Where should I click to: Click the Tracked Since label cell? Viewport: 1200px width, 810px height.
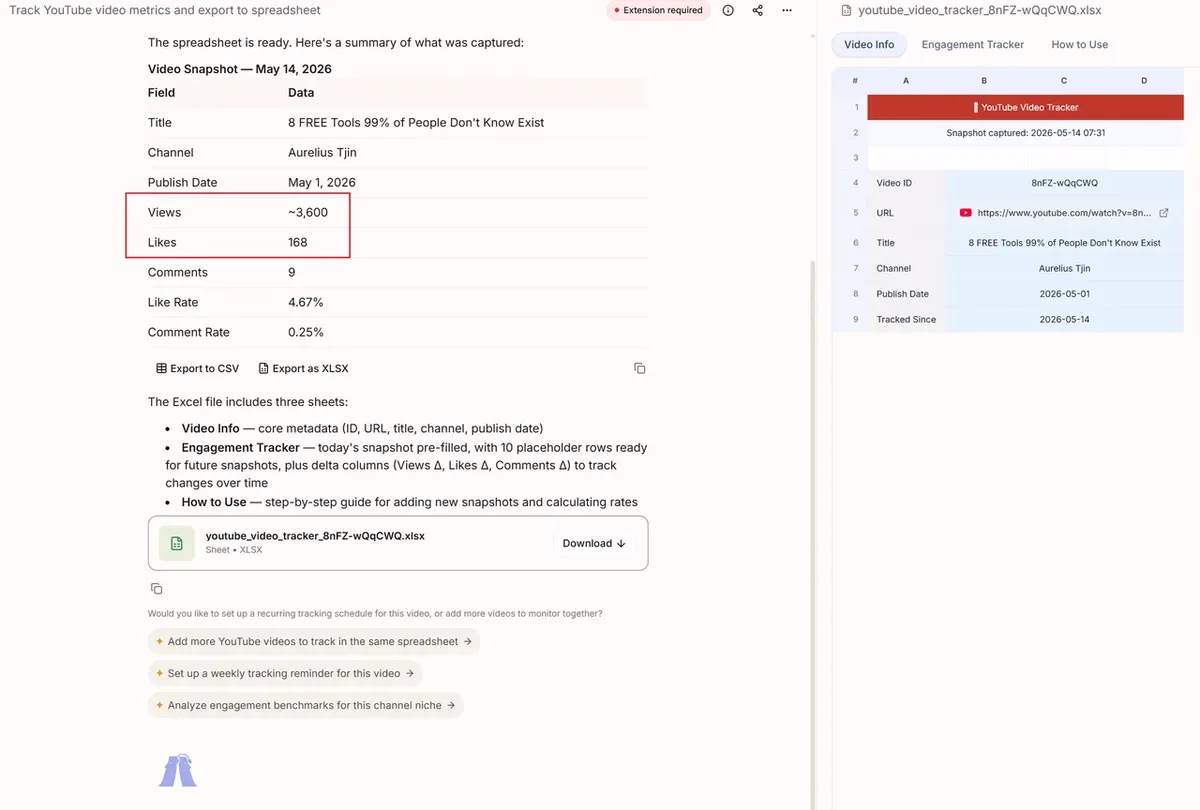pyautogui.click(x=906, y=320)
